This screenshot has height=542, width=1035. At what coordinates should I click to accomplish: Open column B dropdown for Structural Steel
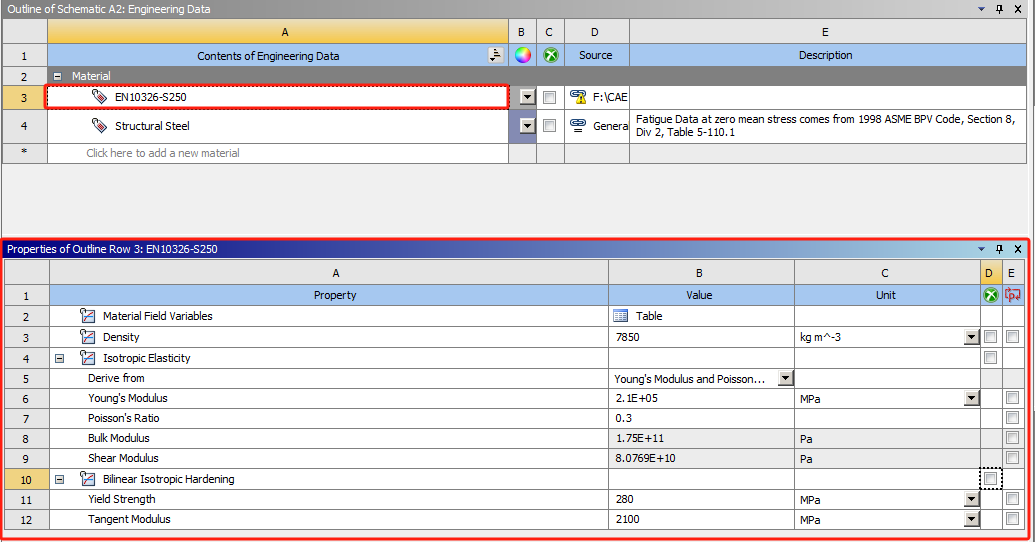point(527,125)
